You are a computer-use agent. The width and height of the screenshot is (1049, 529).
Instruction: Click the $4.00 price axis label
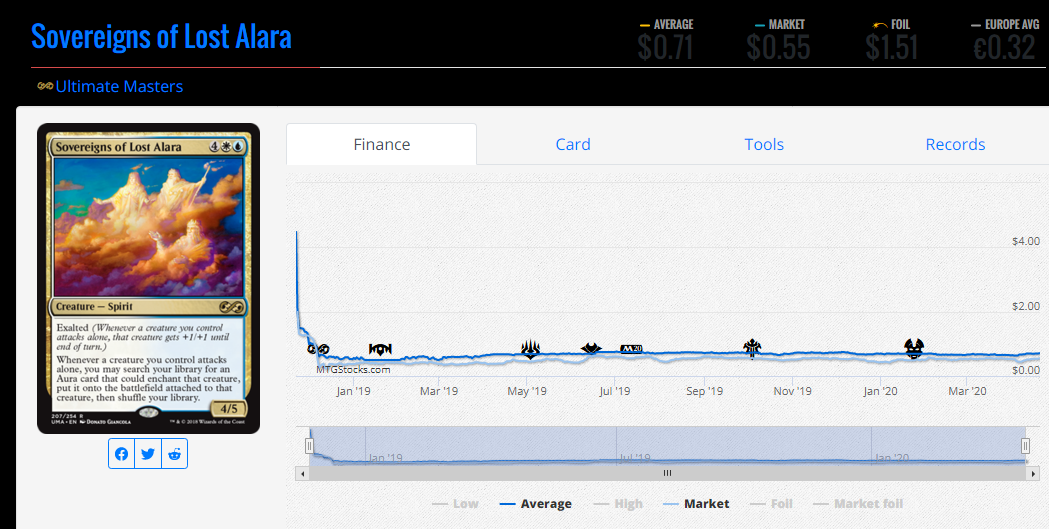point(1026,241)
